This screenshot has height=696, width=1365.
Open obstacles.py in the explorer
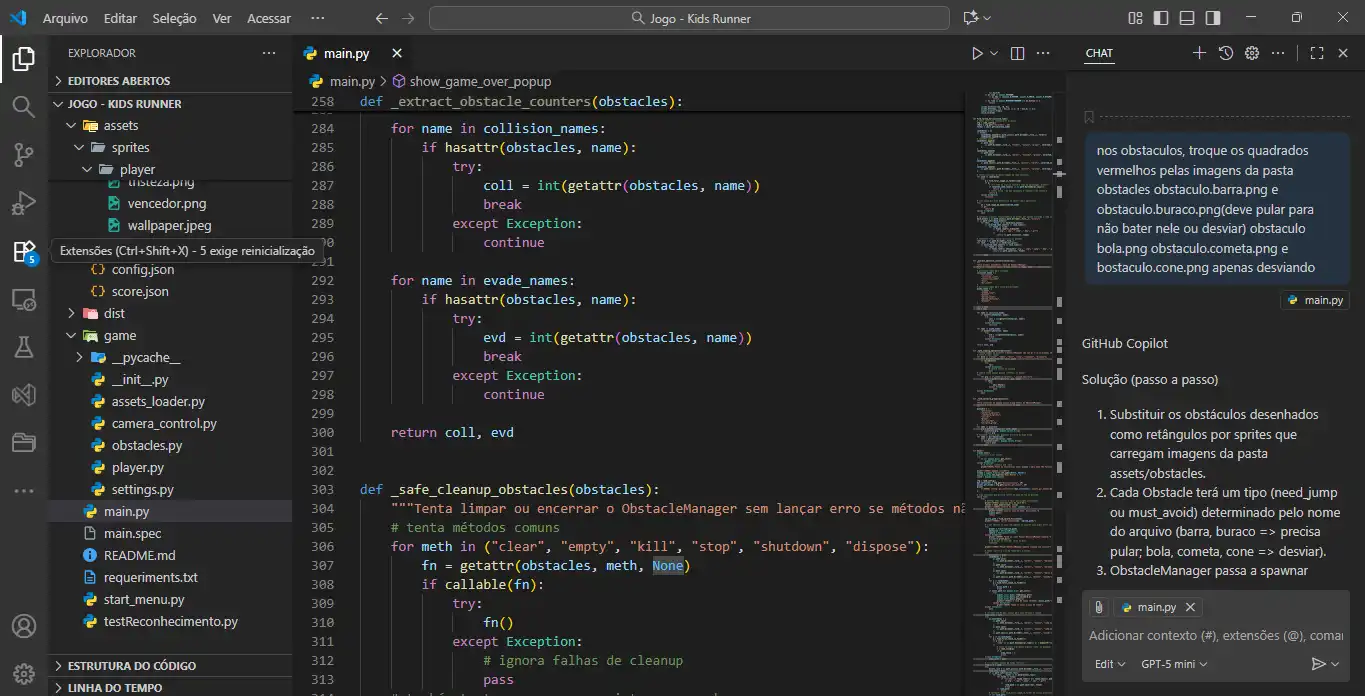click(146, 446)
